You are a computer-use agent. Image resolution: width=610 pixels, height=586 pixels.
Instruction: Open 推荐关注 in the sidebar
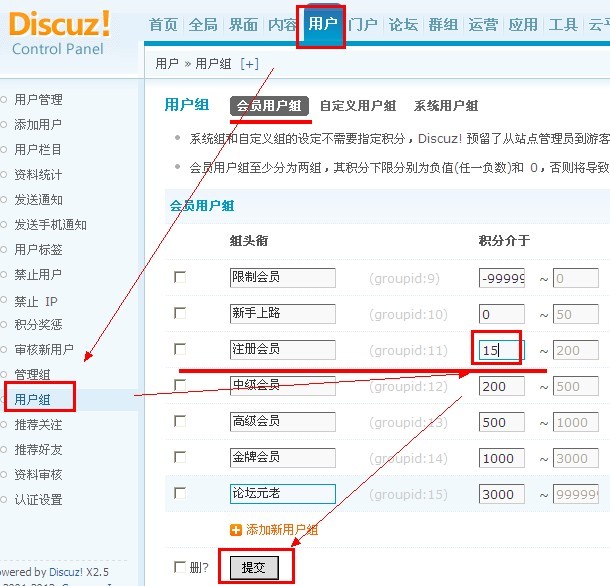click(38, 425)
